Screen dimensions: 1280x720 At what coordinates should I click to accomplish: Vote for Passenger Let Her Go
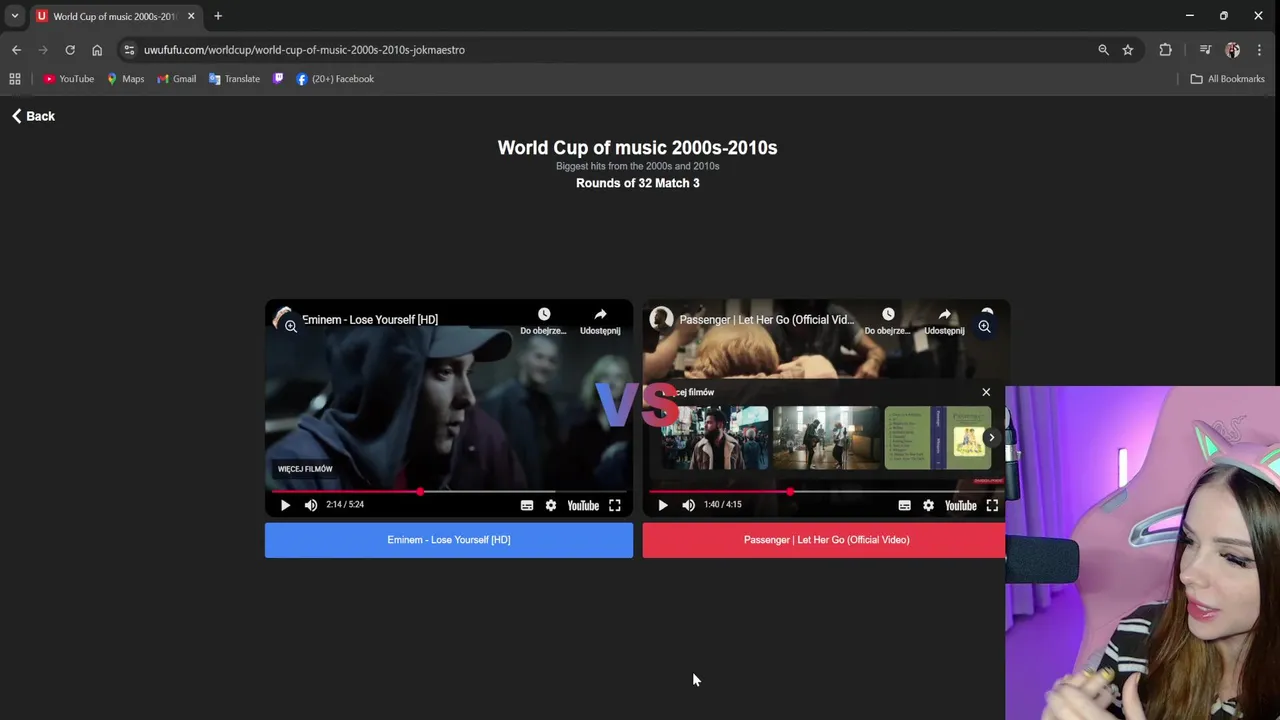click(x=824, y=540)
